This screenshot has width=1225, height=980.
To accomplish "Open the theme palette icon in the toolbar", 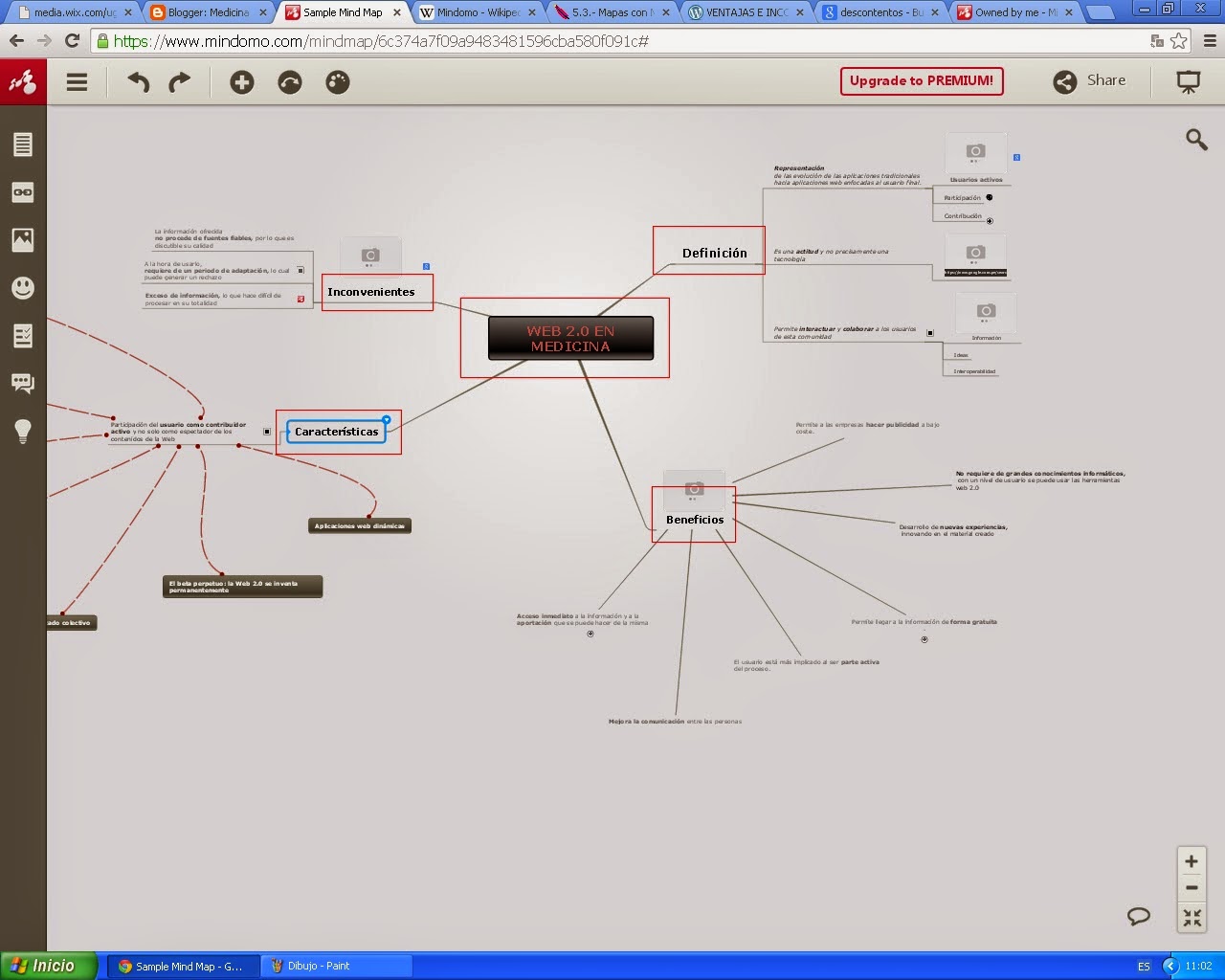I will click(337, 82).
